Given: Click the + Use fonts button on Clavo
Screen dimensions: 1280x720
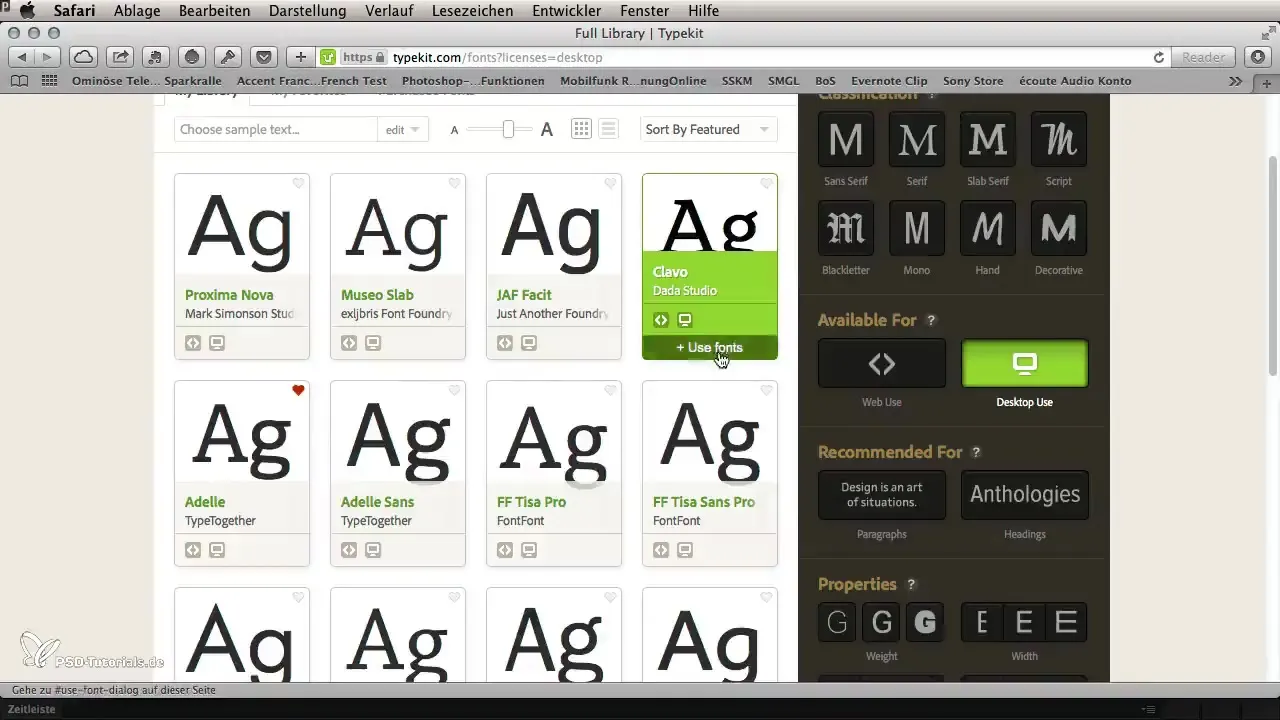Looking at the screenshot, I should click(x=710, y=348).
